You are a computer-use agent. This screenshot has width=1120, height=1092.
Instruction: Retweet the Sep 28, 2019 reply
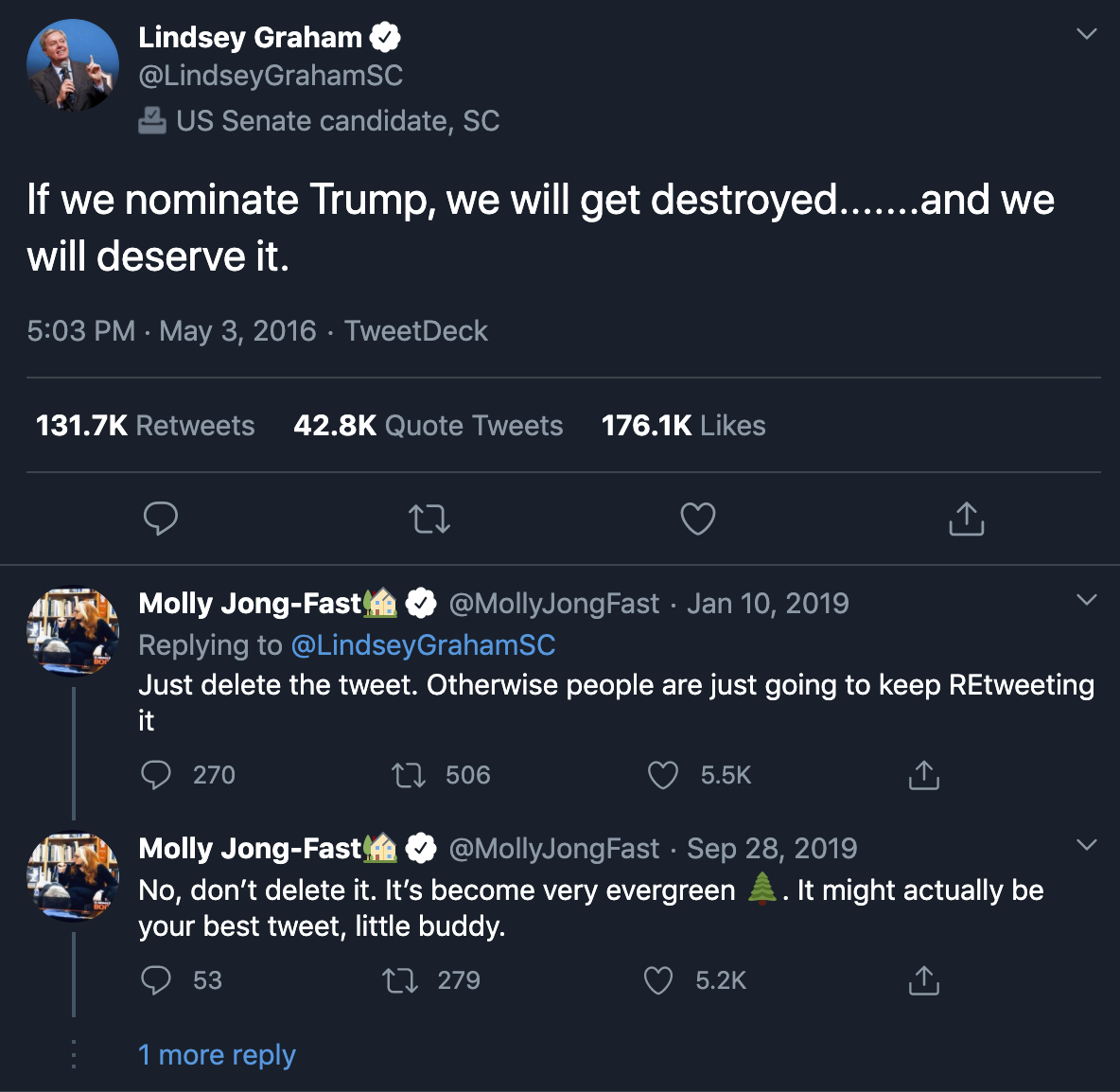click(x=400, y=980)
